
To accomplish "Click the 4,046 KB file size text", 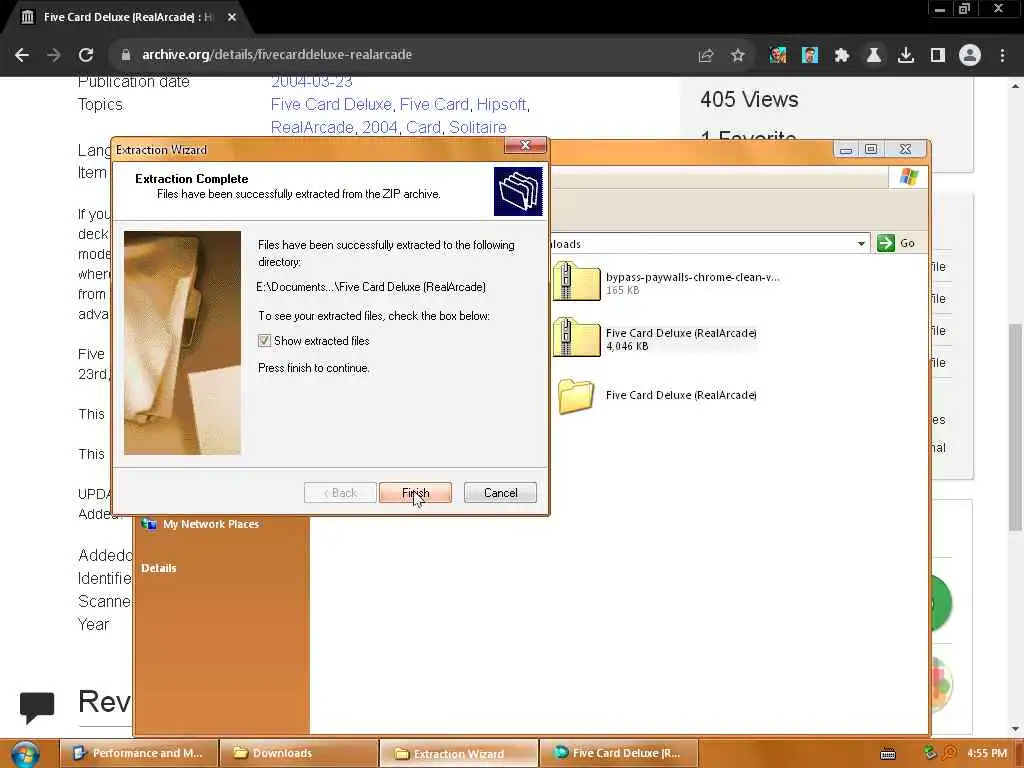I will coord(627,346).
